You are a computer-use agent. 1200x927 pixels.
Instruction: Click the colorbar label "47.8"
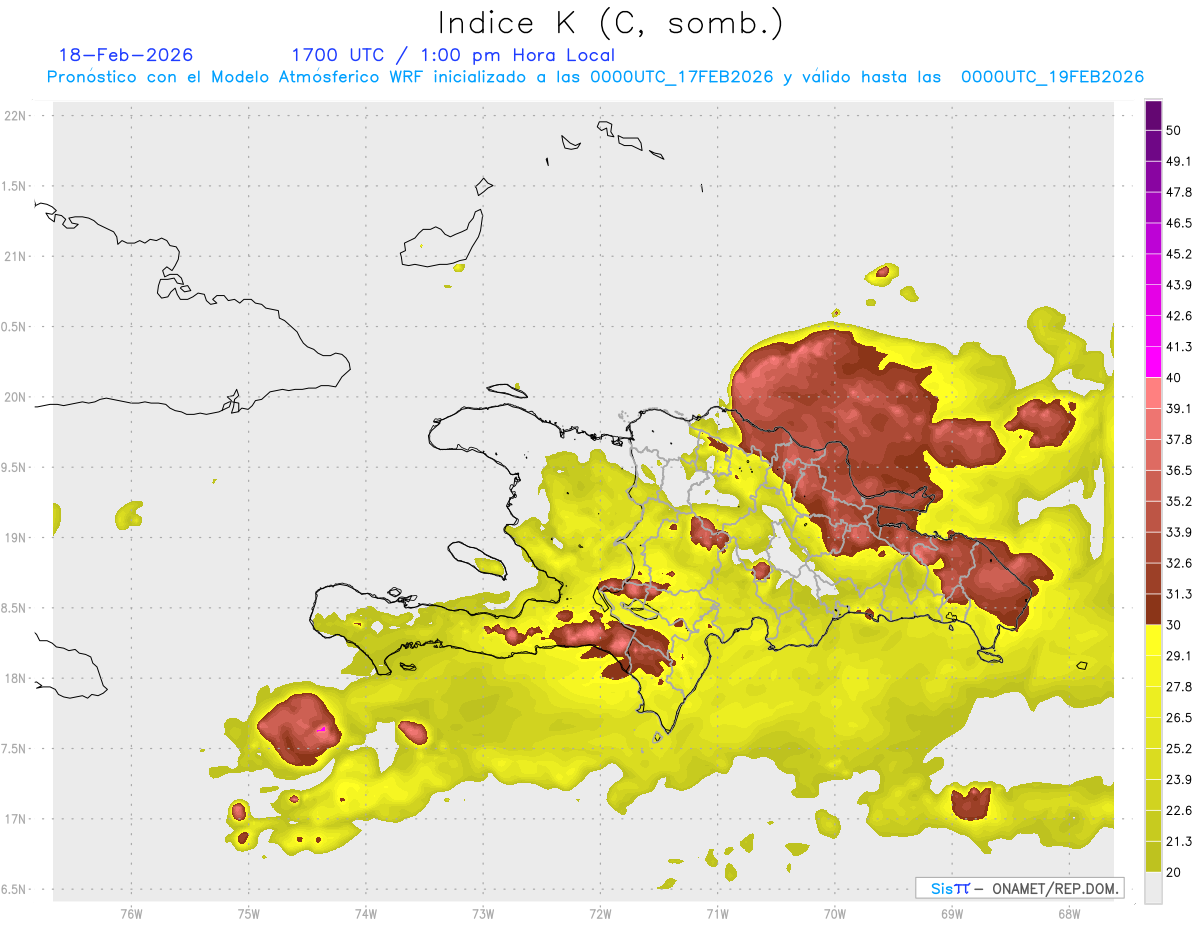1178,192
